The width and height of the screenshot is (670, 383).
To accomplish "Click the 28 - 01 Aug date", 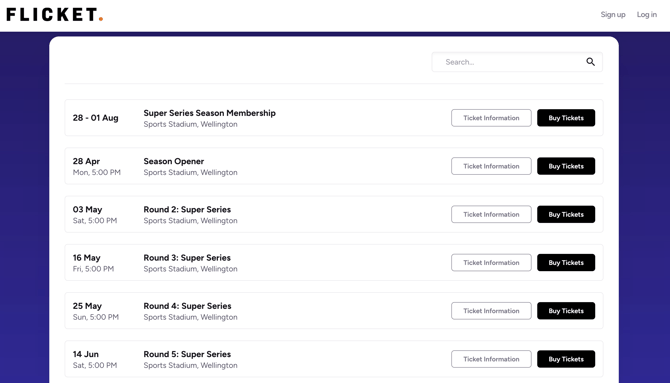I will pos(95,118).
